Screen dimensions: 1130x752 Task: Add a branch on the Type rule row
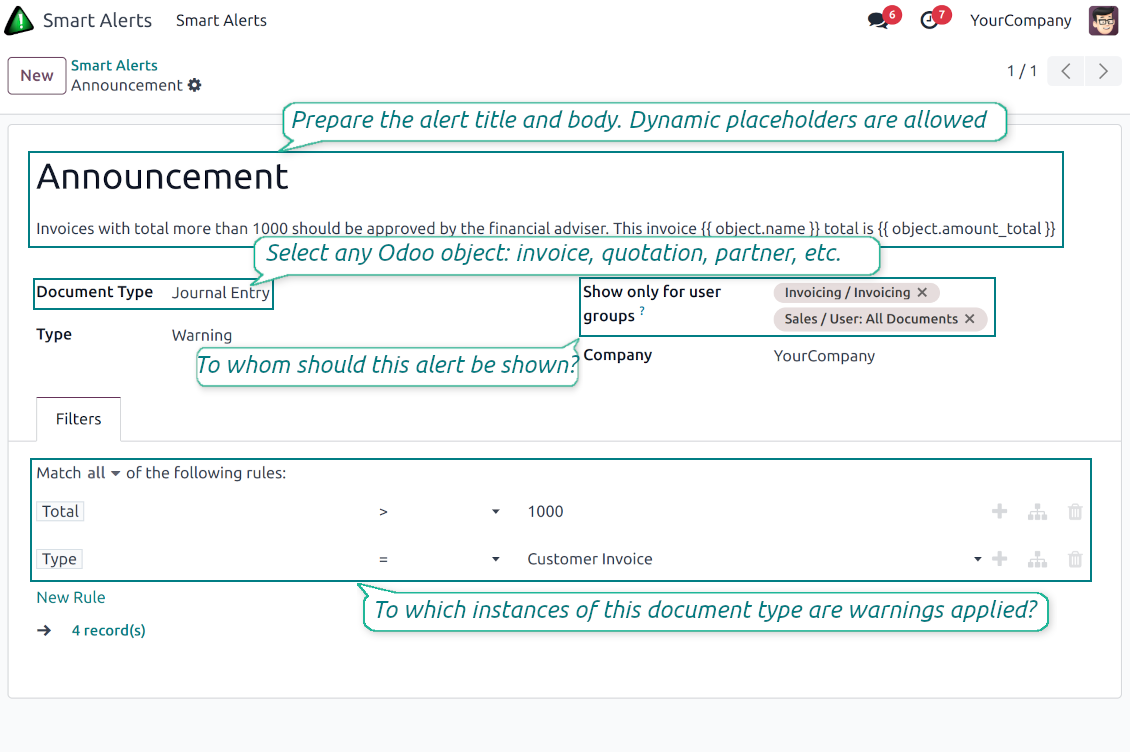click(1037, 559)
